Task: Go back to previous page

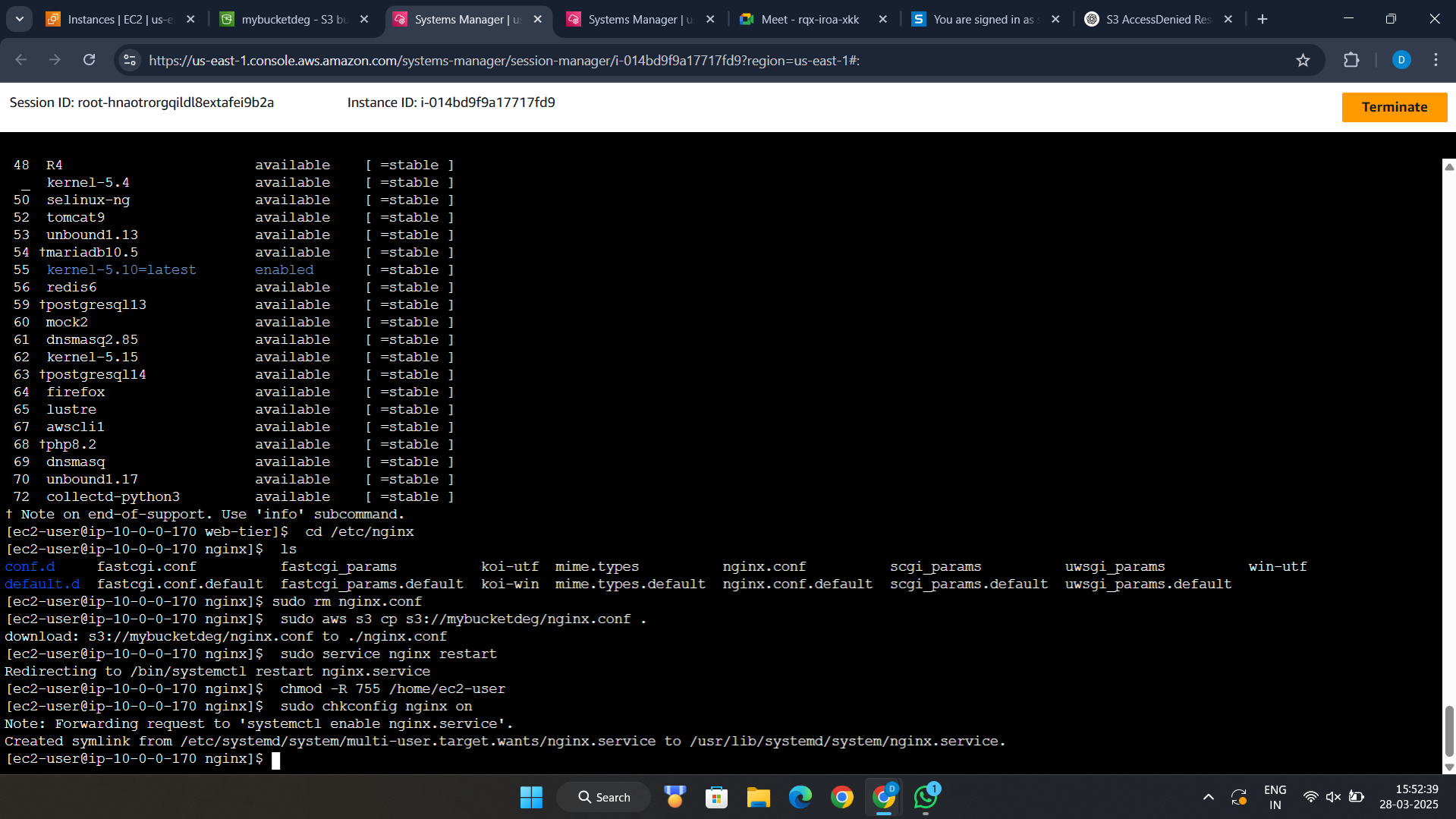Action: click(21, 60)
